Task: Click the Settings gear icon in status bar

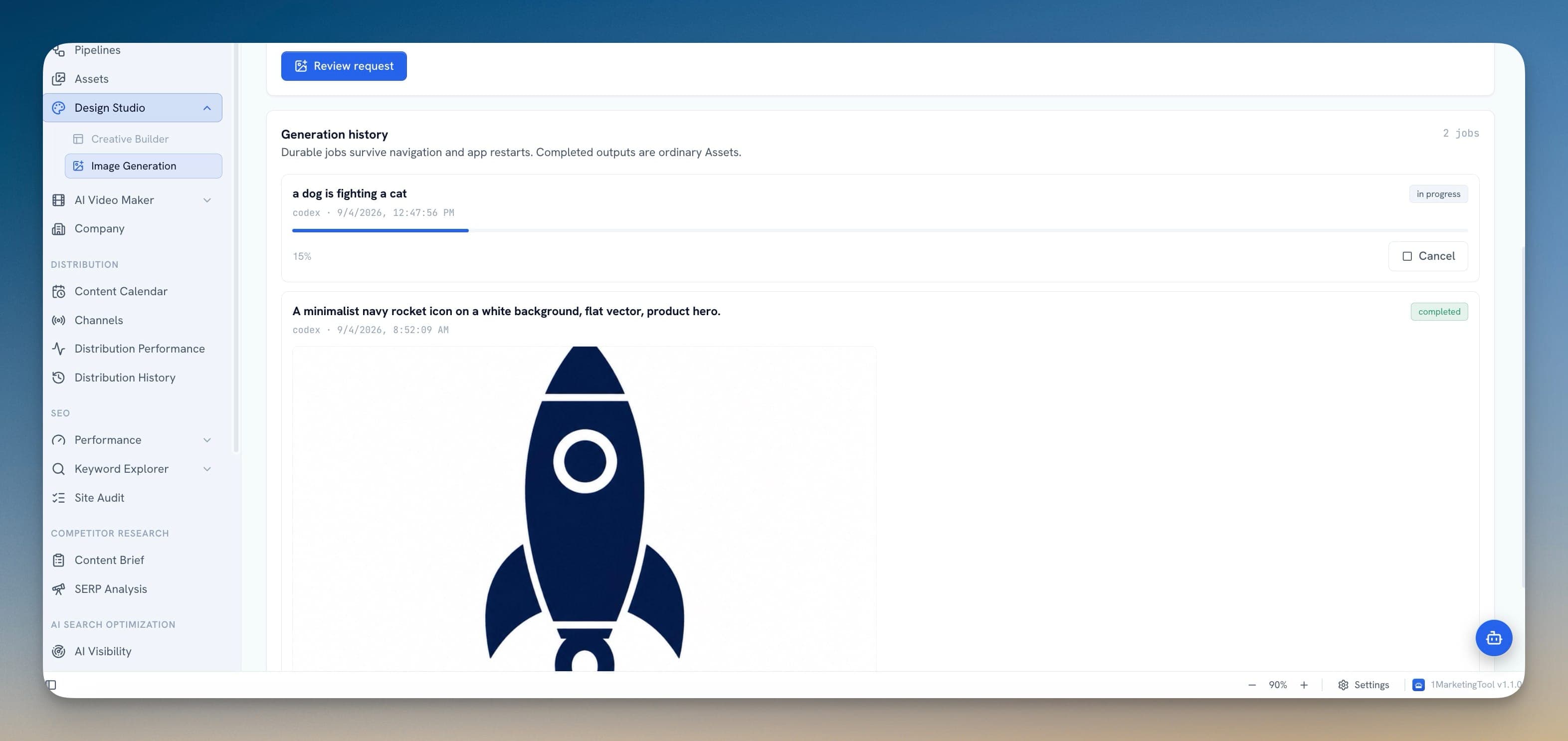Action: pos(1343,685)
